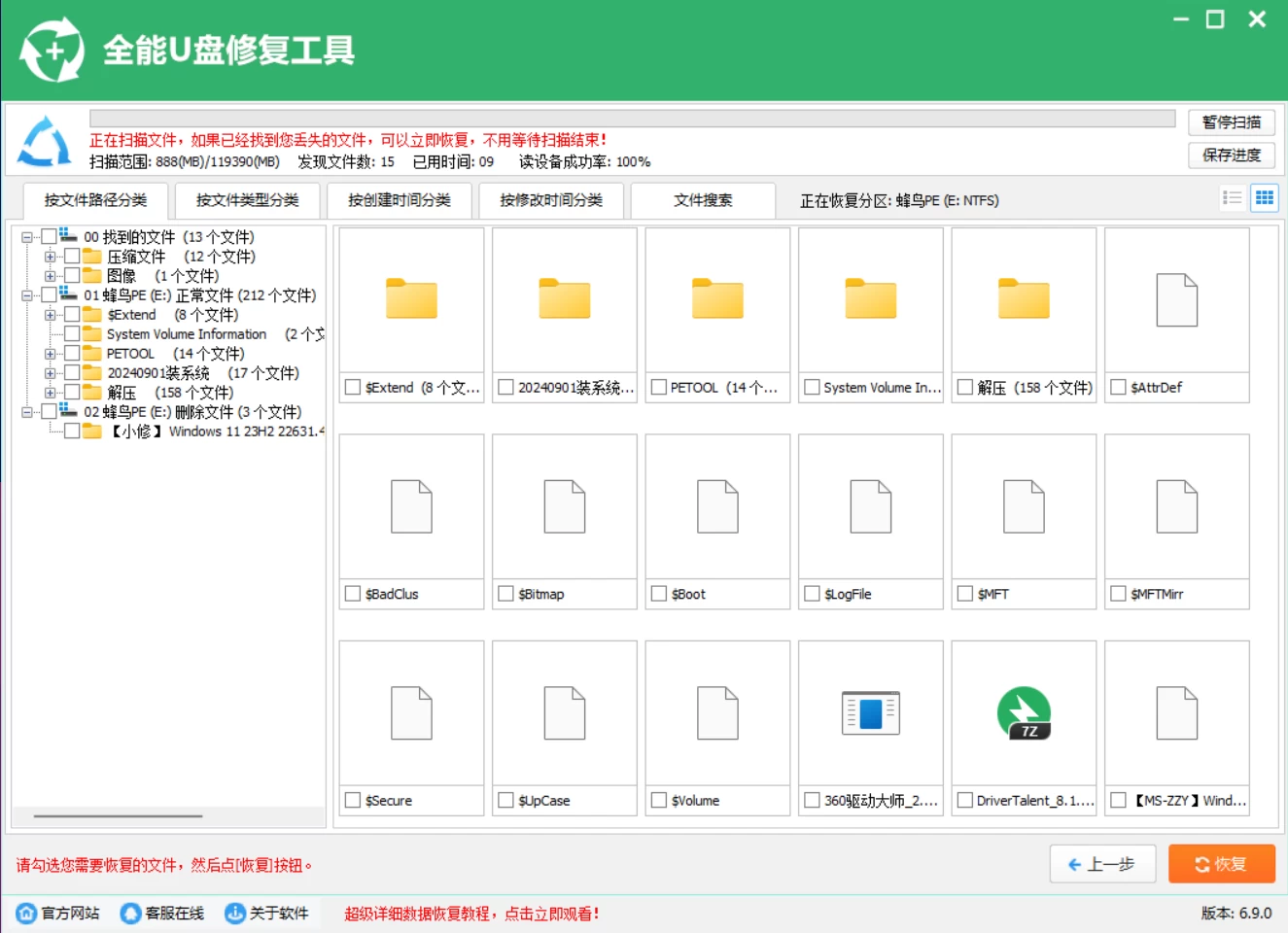Click the 解压 folder icon in grid
Image resolution: width=1288 pixels, height=933 pixels.
coord(1024,298)
